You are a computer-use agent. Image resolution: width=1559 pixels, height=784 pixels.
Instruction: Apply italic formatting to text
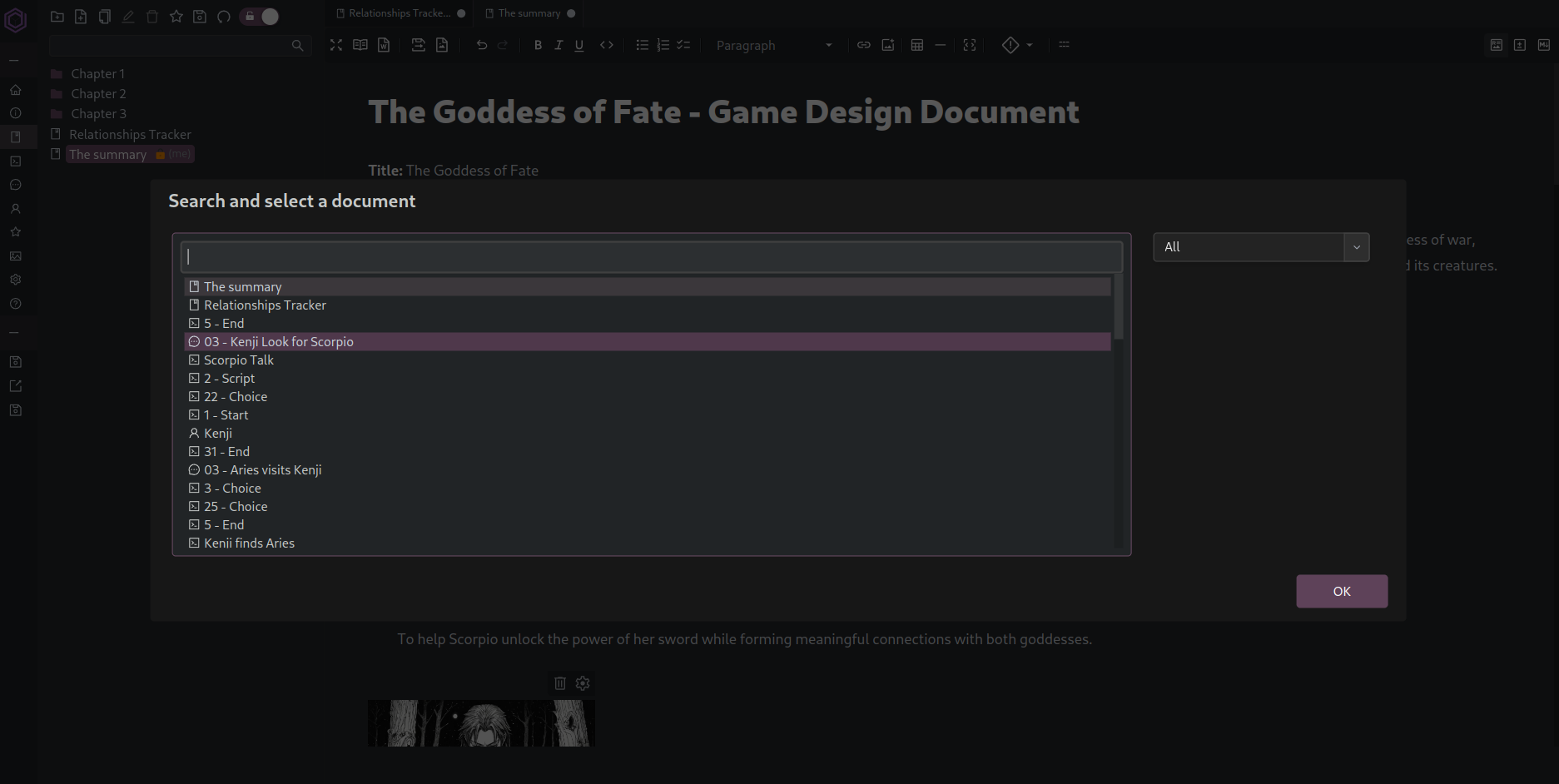(x=559, y=45)
